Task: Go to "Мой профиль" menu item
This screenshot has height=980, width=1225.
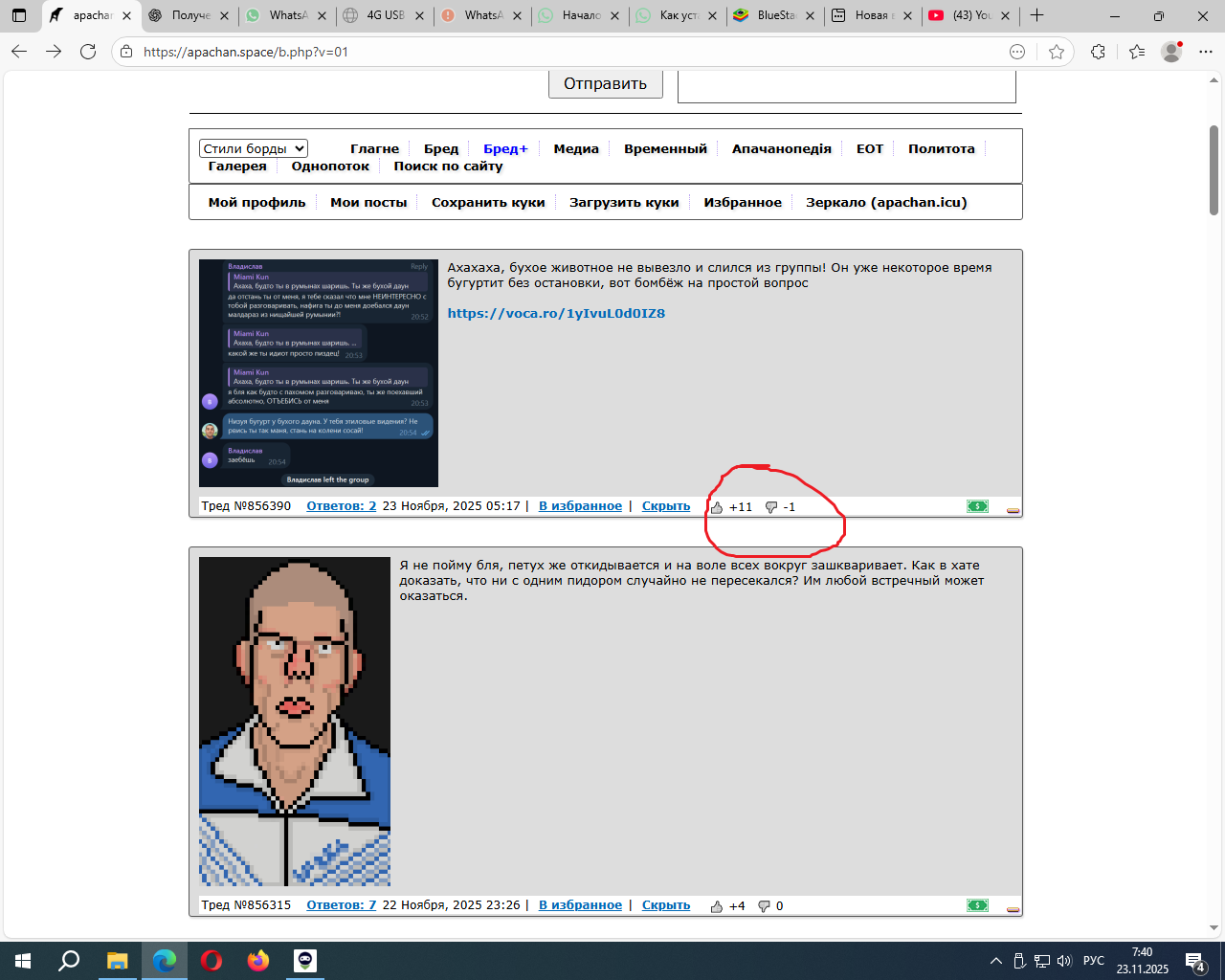Action: pos(256,202)
